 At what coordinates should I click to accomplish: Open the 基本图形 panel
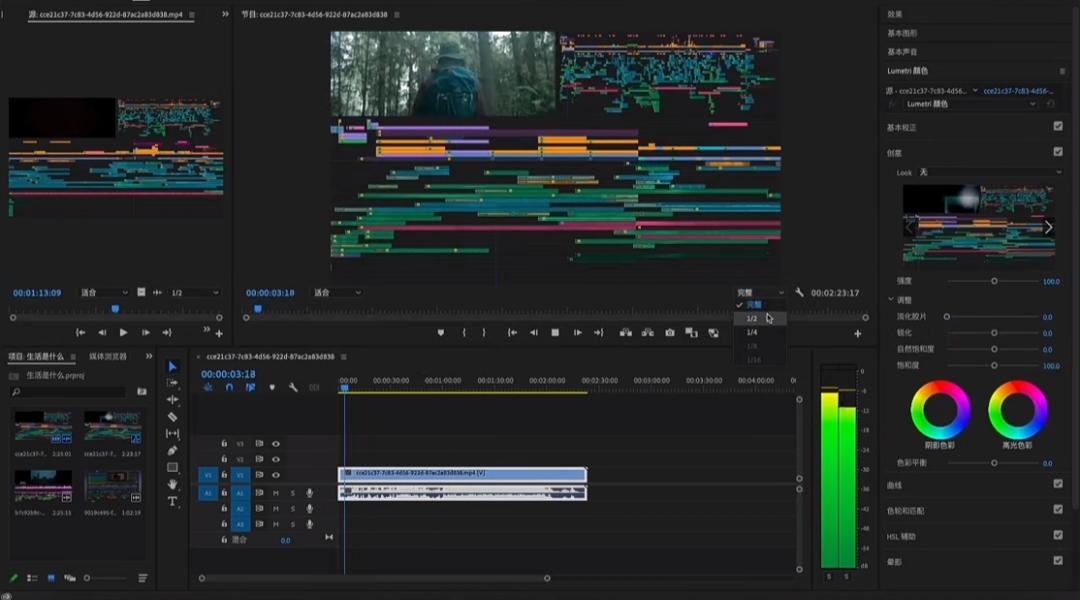tap(902, 33)
